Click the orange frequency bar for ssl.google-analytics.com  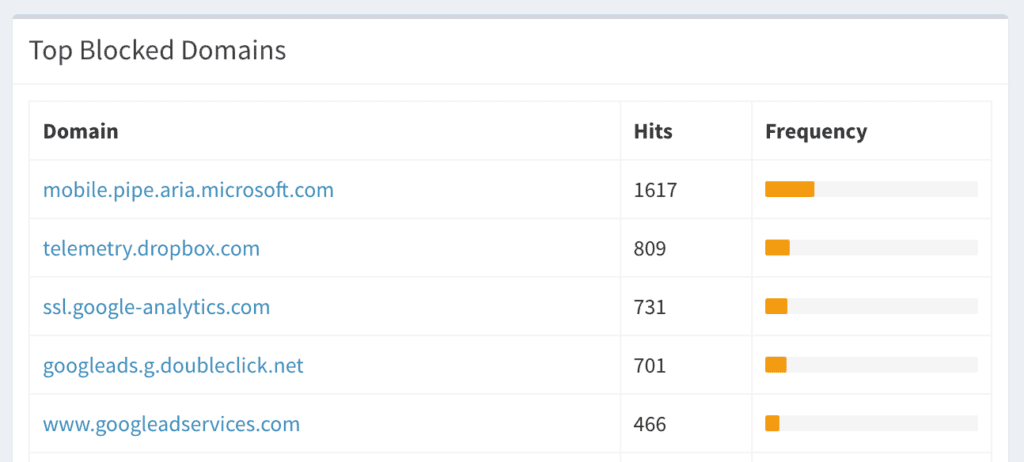[776, 306]
